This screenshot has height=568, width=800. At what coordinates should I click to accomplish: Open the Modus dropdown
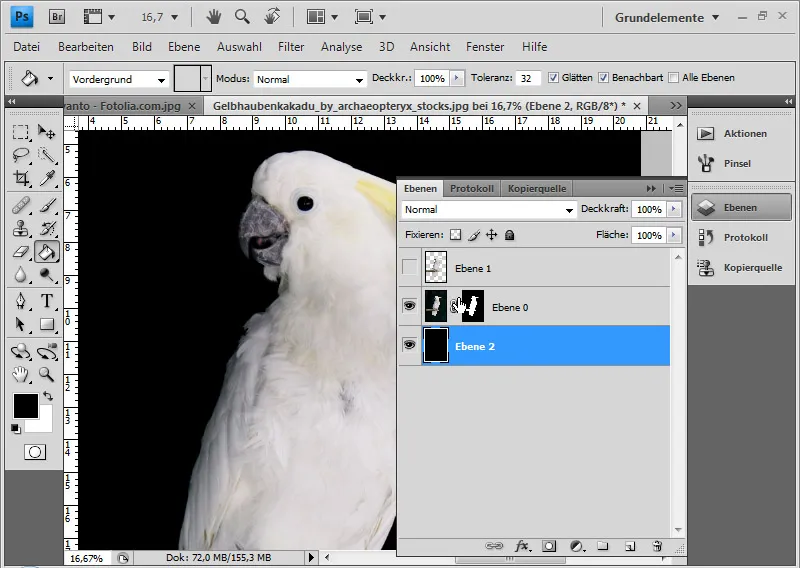point(310,79)
